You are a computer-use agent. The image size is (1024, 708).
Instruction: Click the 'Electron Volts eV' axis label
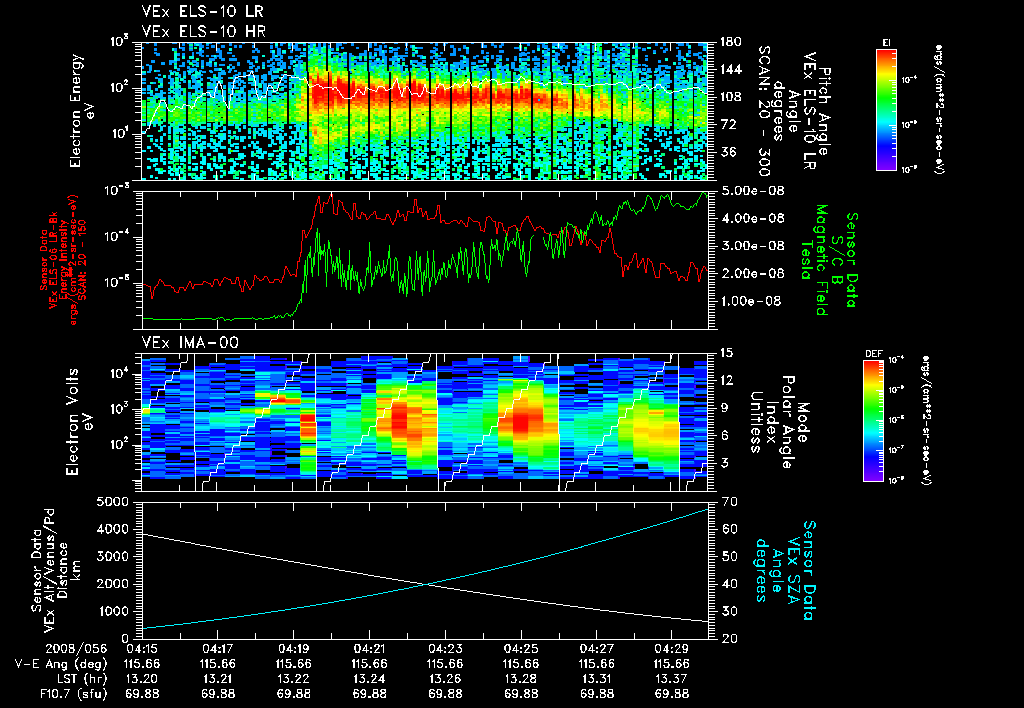78,422
